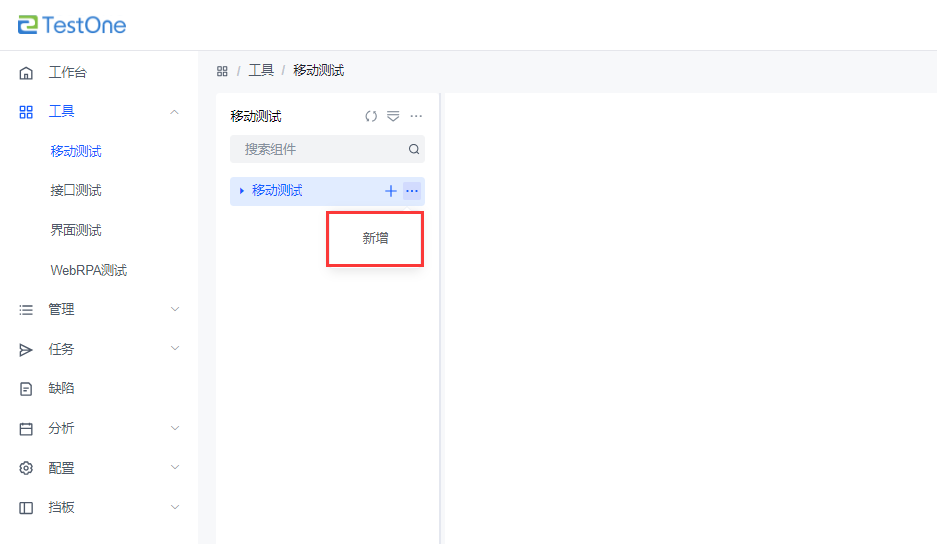Open 缺陷 from the sidebar
The image size is (937, 544).
tap(61, 388)
